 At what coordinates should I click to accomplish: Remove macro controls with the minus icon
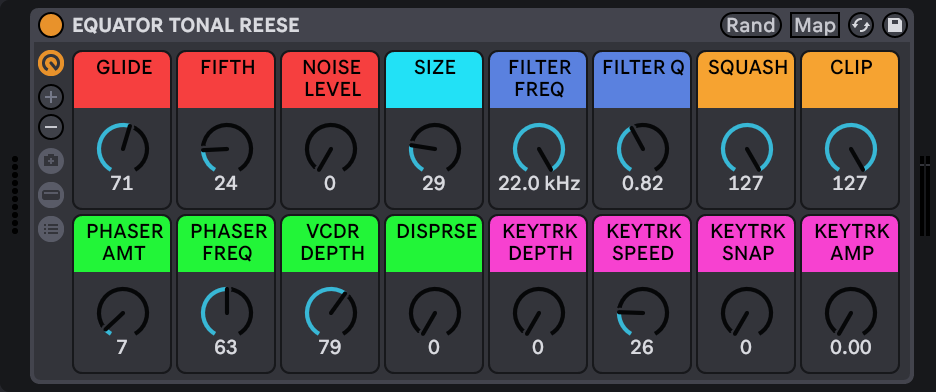point(51,126)
